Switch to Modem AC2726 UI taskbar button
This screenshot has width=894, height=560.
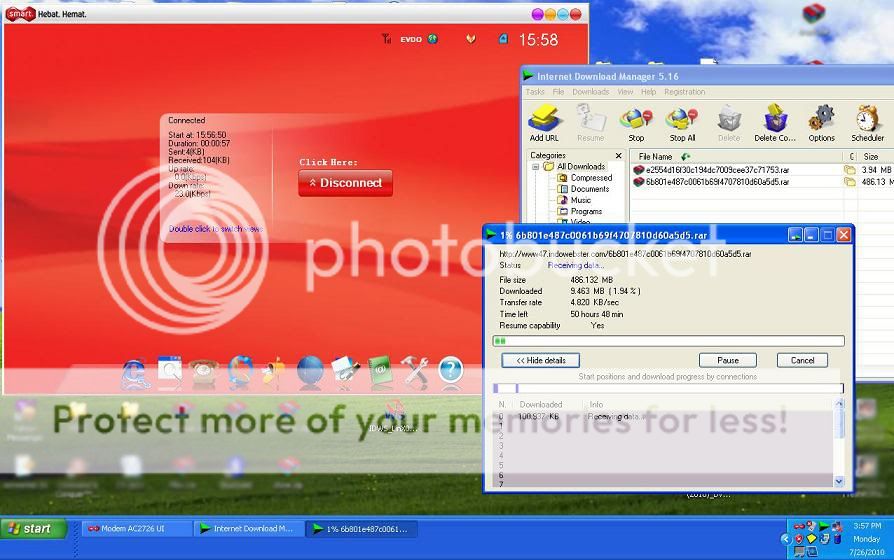click(x=135, y=529)
